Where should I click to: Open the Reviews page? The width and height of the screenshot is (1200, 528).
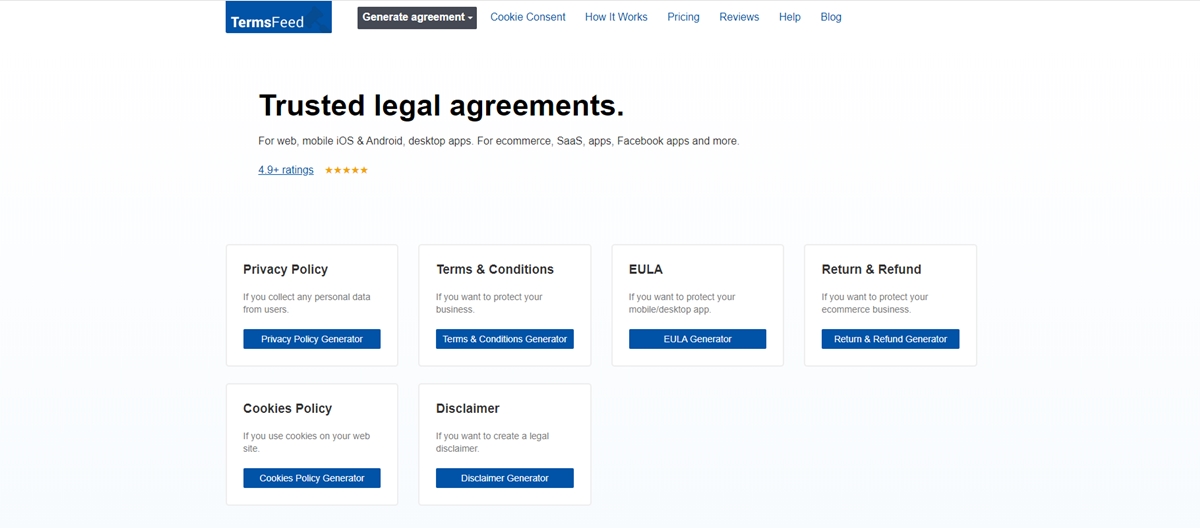point(739,17)
